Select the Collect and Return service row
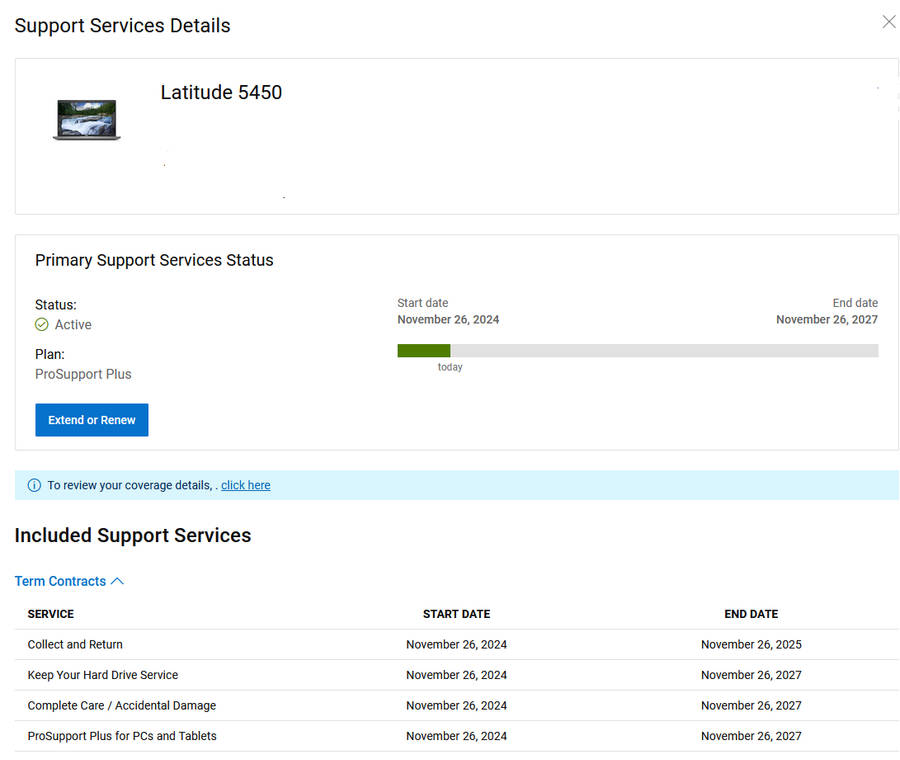This screenshot has width=900, height=760. click(75, 645)
